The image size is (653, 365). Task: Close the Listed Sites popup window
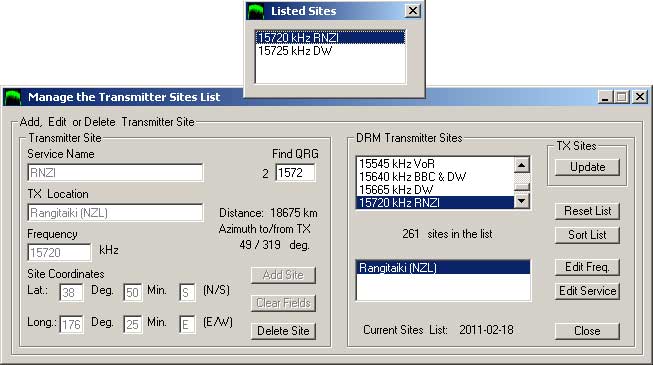[412, 10]
